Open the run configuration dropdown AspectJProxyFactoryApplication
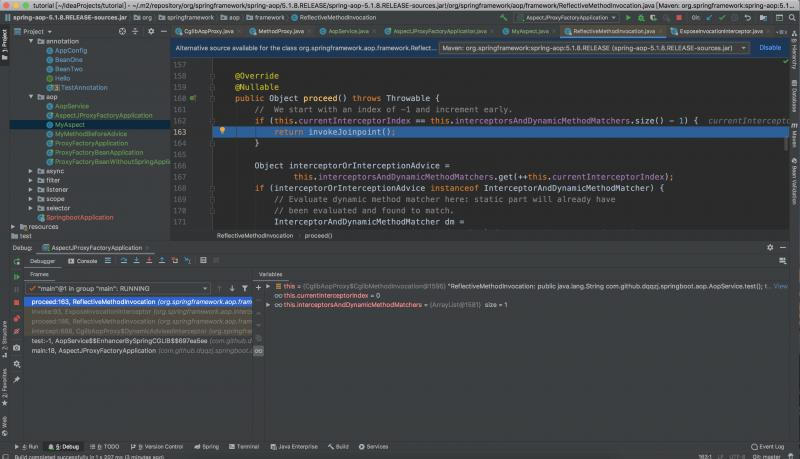The width and height of the screenshot is (800, 459). coord(566,18)
